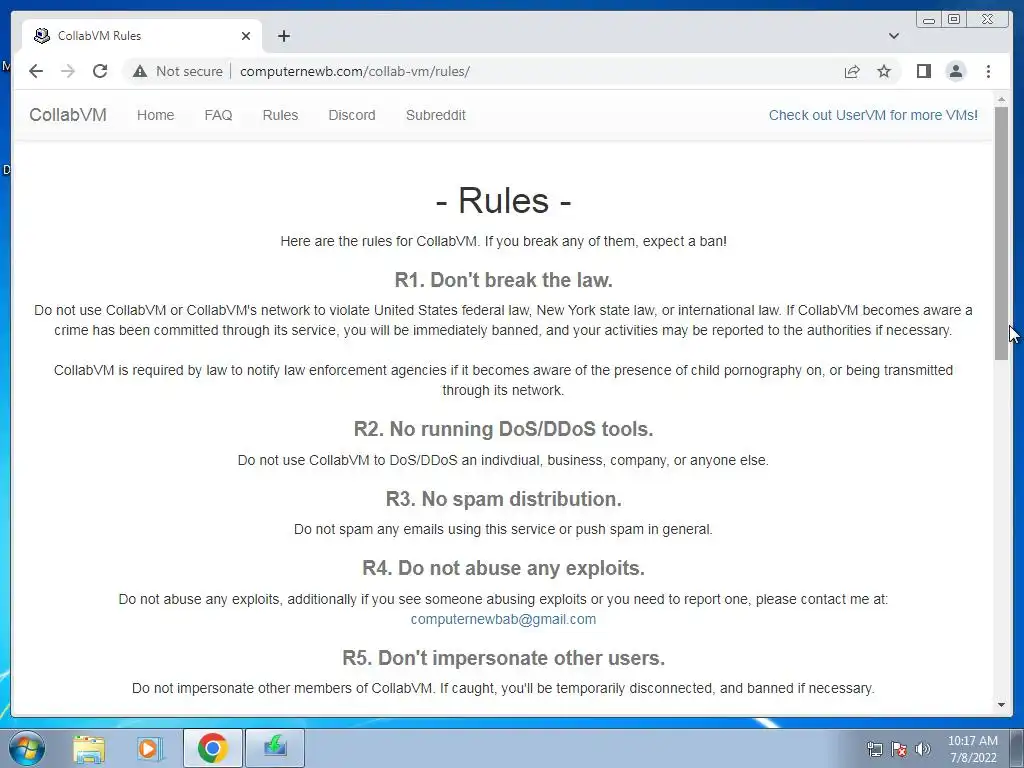Click 'Do not impersonate other members' text
The height and width of the screenshot is (768, 1024).
(x=503, y=688)
